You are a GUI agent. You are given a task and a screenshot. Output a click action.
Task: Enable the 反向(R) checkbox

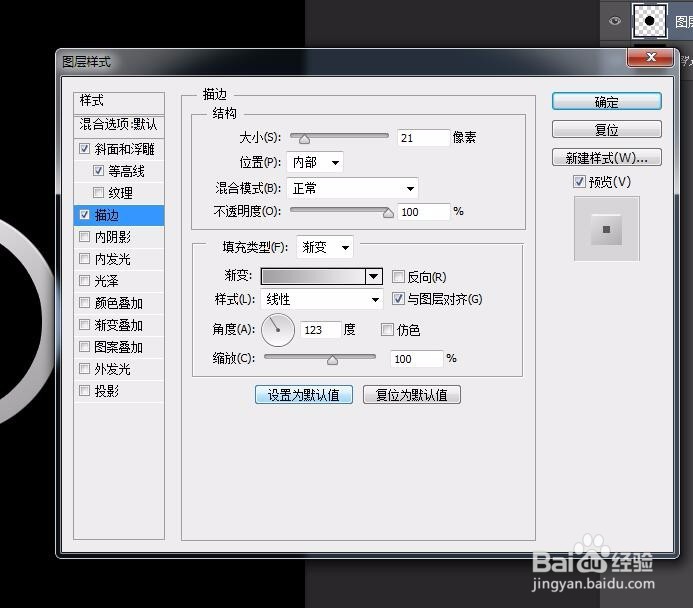click(x=398, y=277)
